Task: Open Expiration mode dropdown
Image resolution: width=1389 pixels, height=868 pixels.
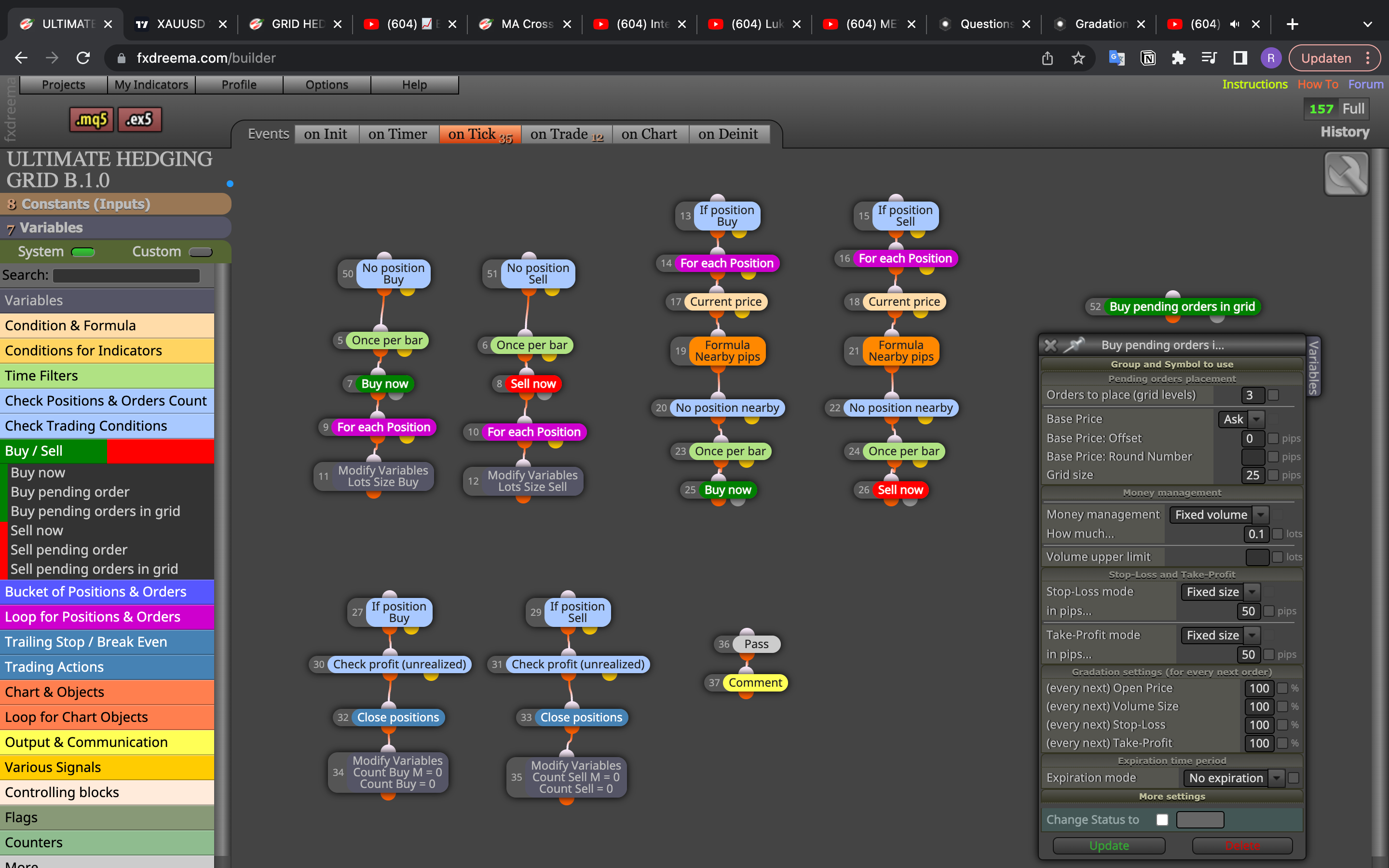Action: [1233, 778]
